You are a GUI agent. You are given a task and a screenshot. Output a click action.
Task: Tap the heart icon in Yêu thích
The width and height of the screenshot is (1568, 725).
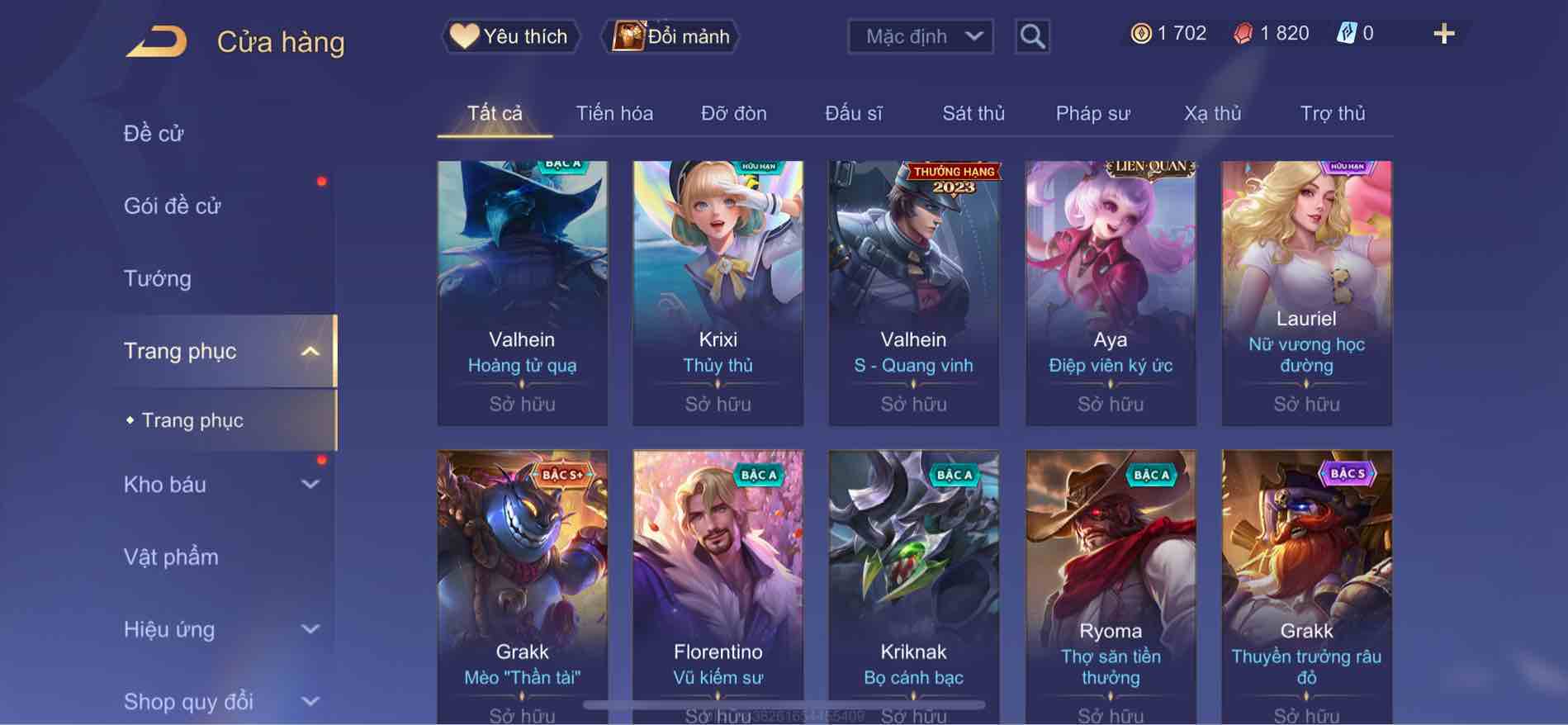point(464,36)
